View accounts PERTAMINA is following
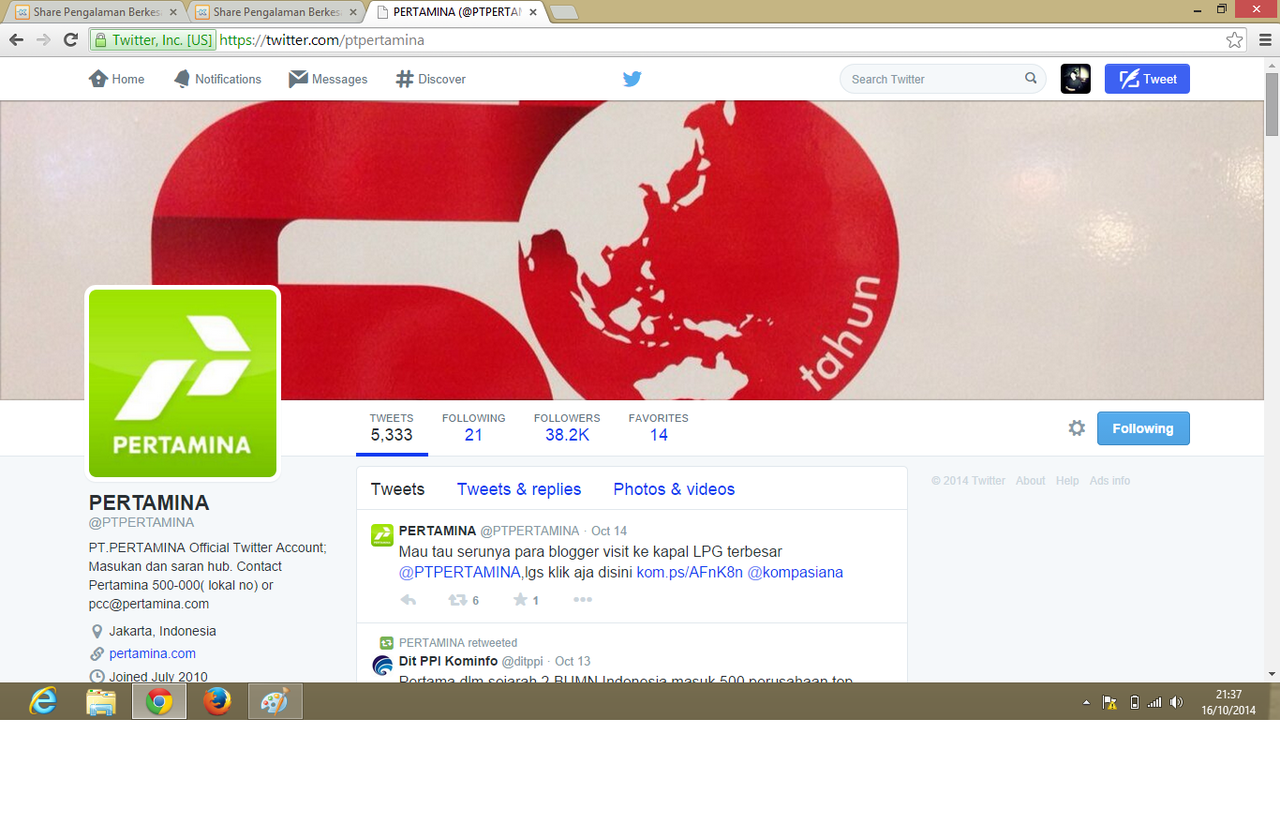Image resolution: width=1280 pixels, height=824 pixels. click(474, 428)
